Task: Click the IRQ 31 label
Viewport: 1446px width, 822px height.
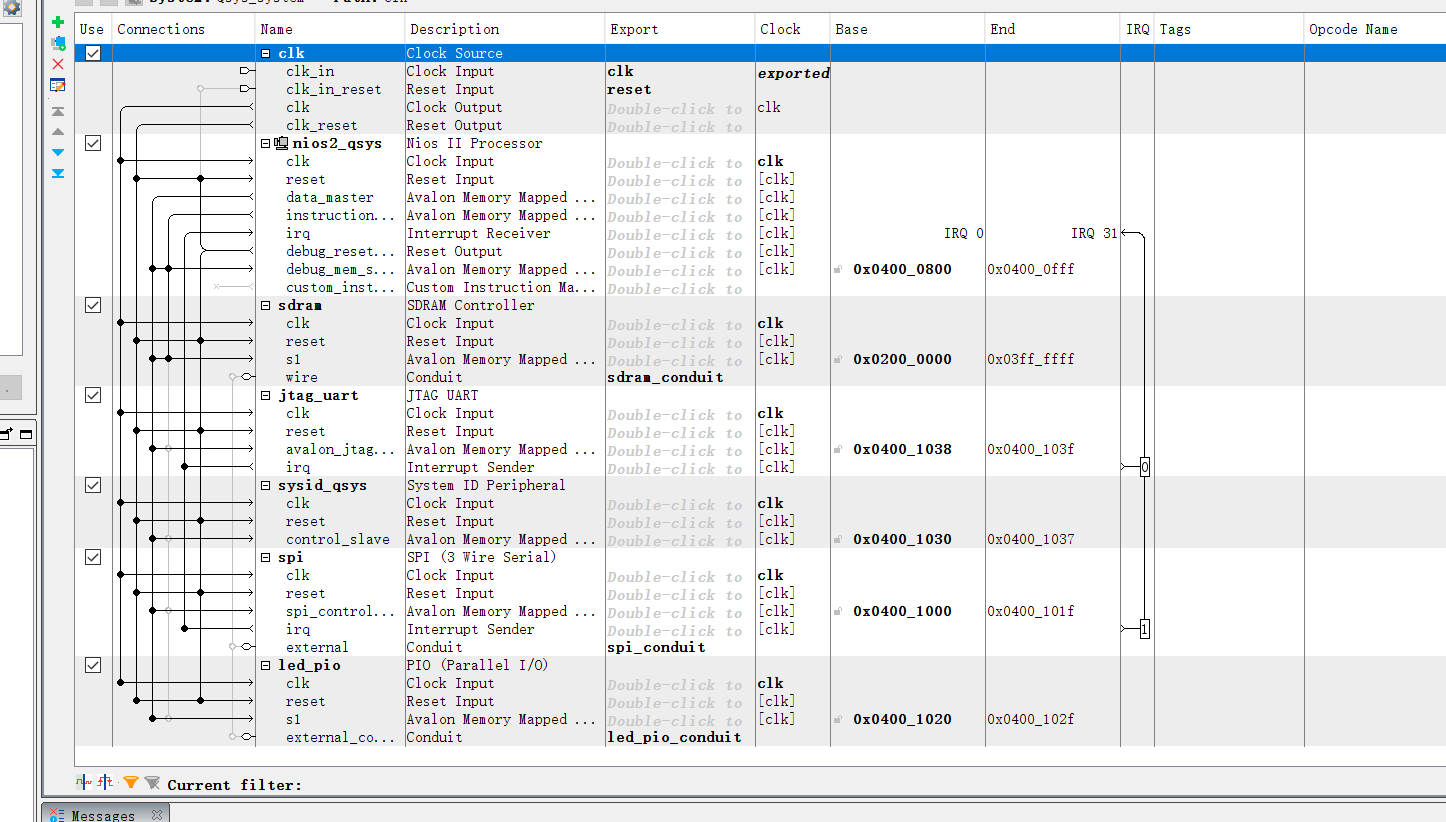Action: 1094,233
